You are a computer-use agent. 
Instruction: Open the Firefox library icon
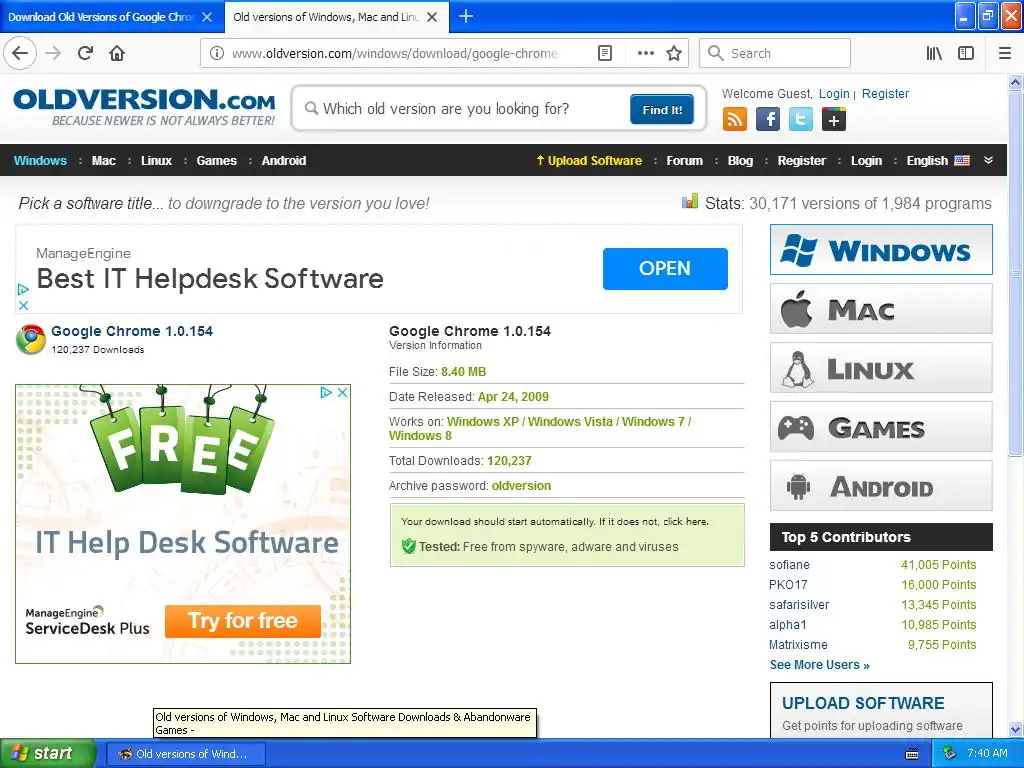point(934,53)
